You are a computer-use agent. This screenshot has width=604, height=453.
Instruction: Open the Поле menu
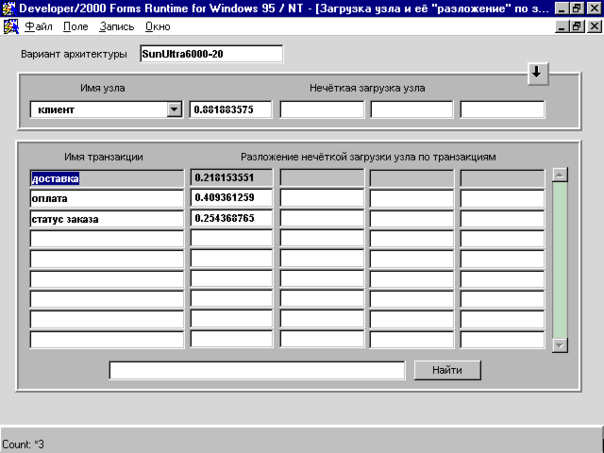click(76, 27)
